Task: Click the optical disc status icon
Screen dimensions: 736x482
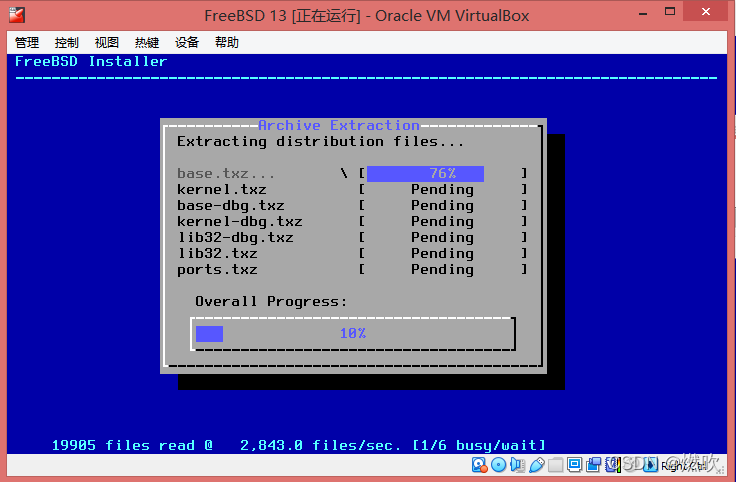Action: point(498,465)
